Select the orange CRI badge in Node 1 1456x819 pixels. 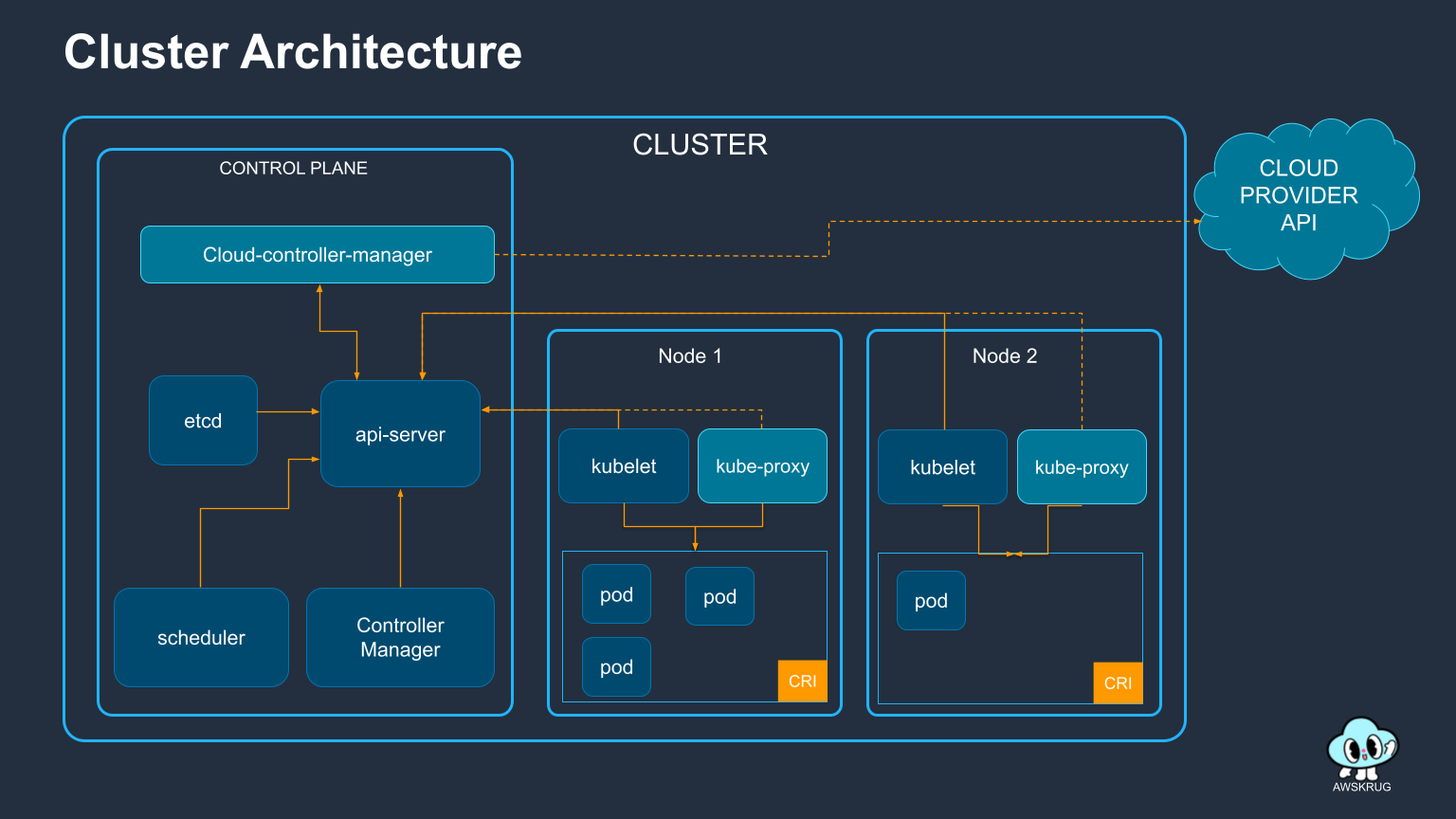[802, 681]
